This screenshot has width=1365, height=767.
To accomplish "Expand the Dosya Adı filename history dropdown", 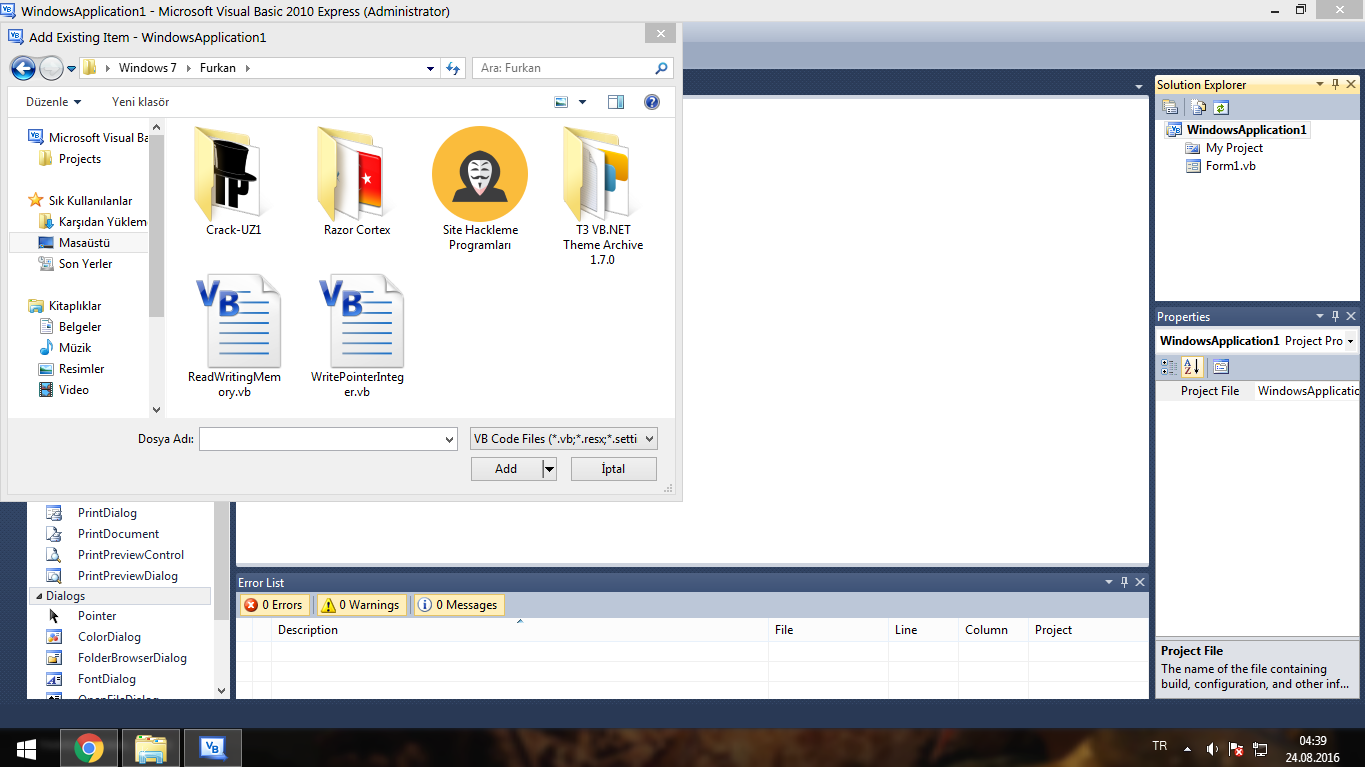I will (x=449, y=439).
